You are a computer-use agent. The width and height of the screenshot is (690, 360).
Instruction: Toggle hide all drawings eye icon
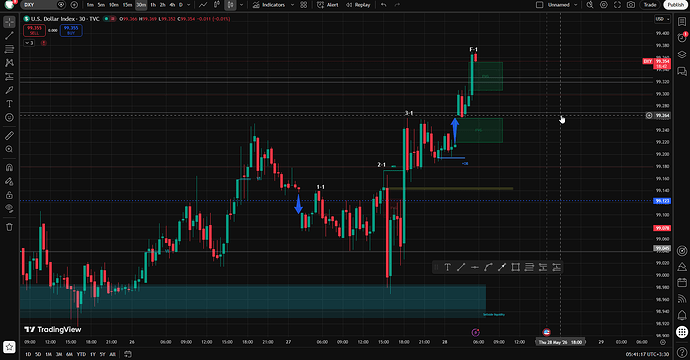point(9,208)
